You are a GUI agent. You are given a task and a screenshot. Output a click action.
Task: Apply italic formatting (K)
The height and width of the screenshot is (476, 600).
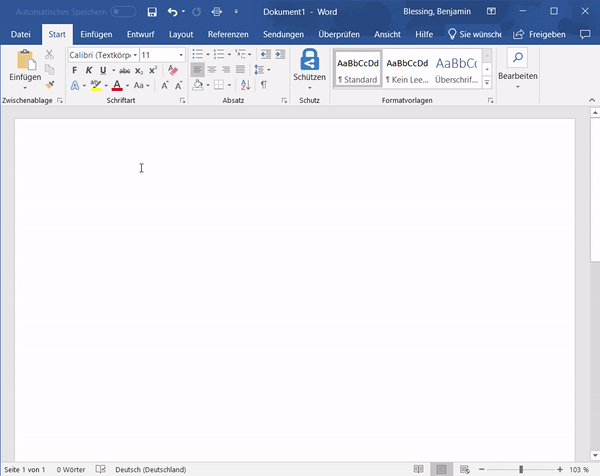[x=89, y=71]
